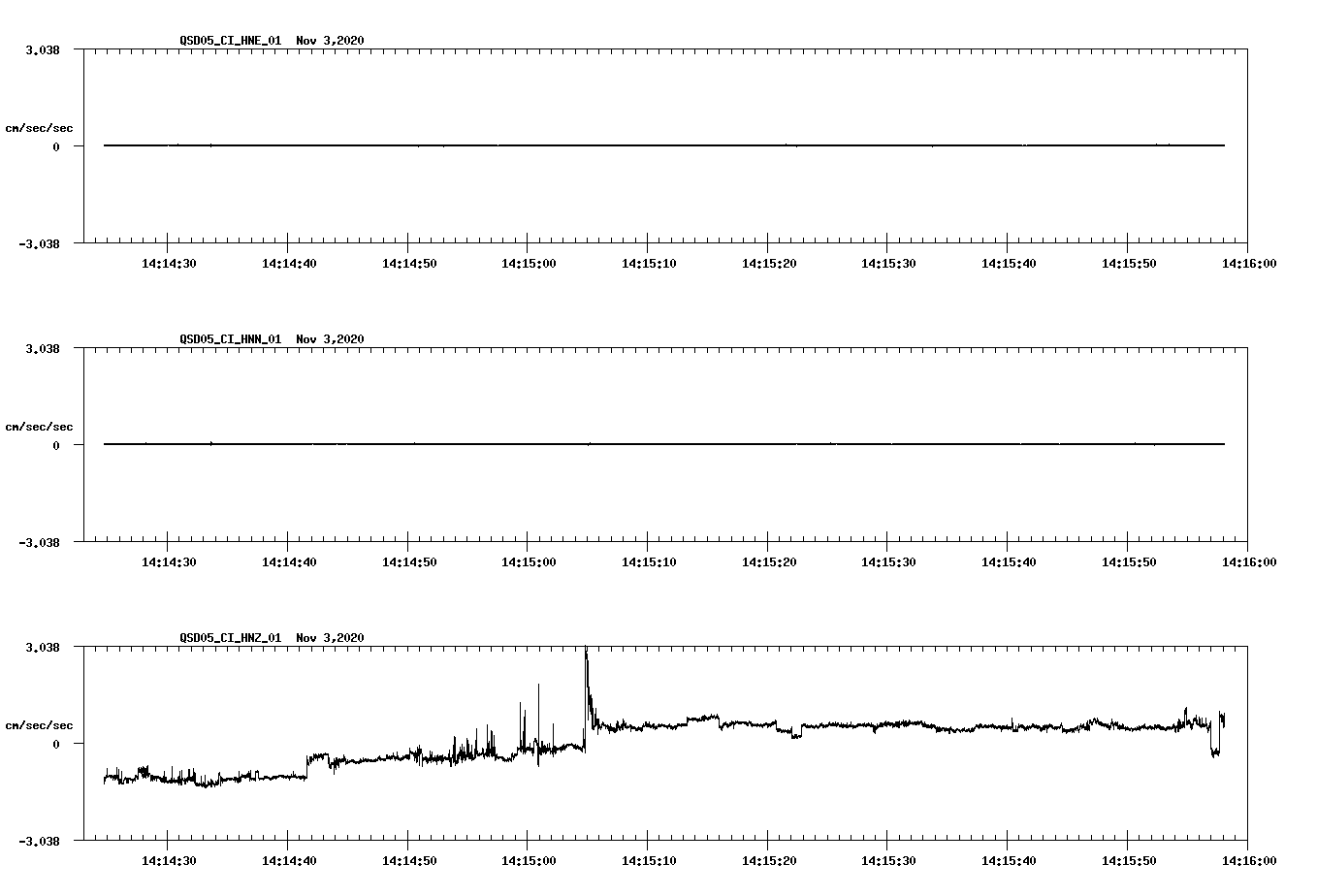Click the Nov 3,2020 date on the HNZ plot

point(329,638)
